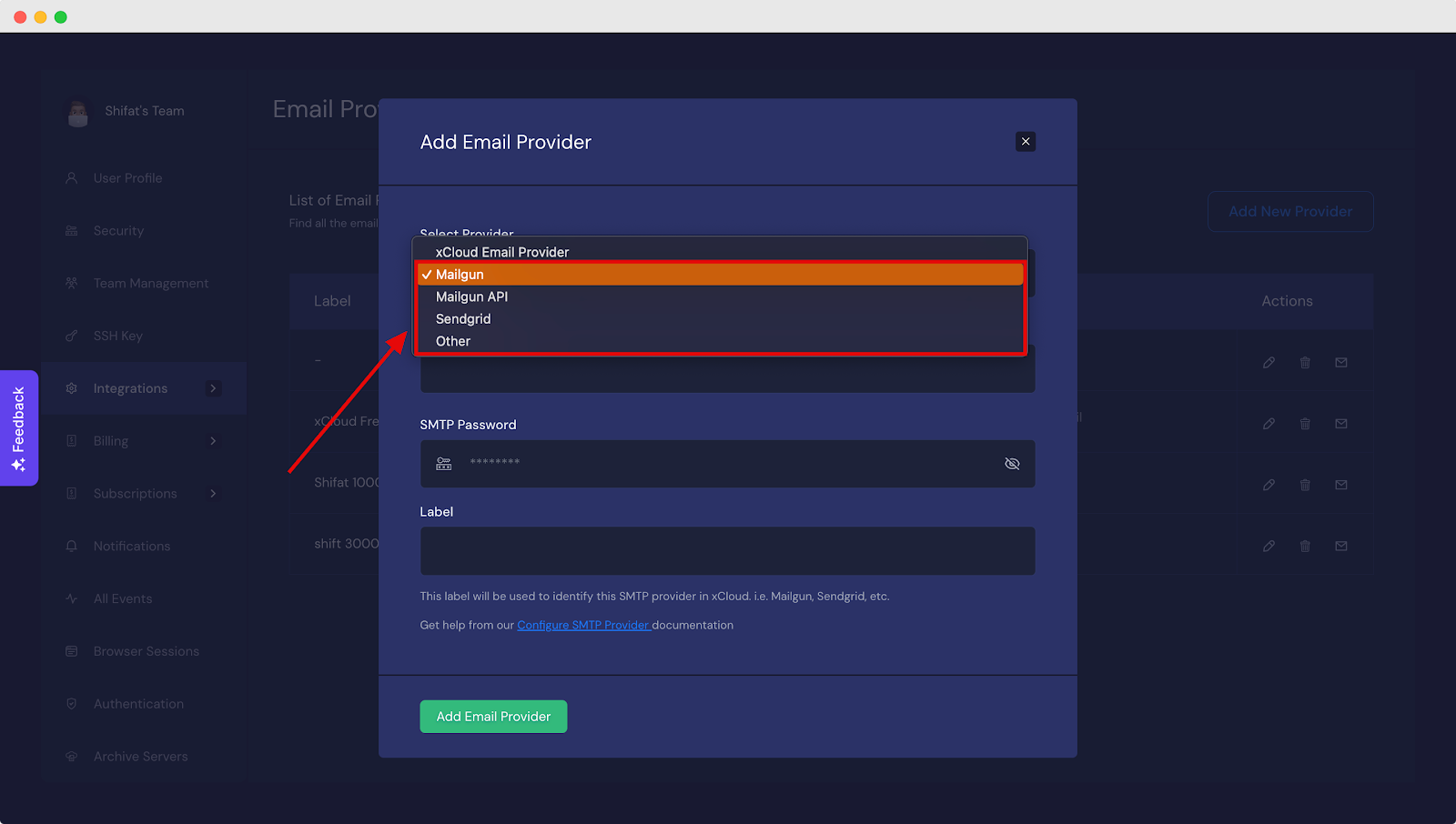Click Shifat's Team avatar thumbnail
This screenshot has height=824, width=1456.
[x=78, y=111]
